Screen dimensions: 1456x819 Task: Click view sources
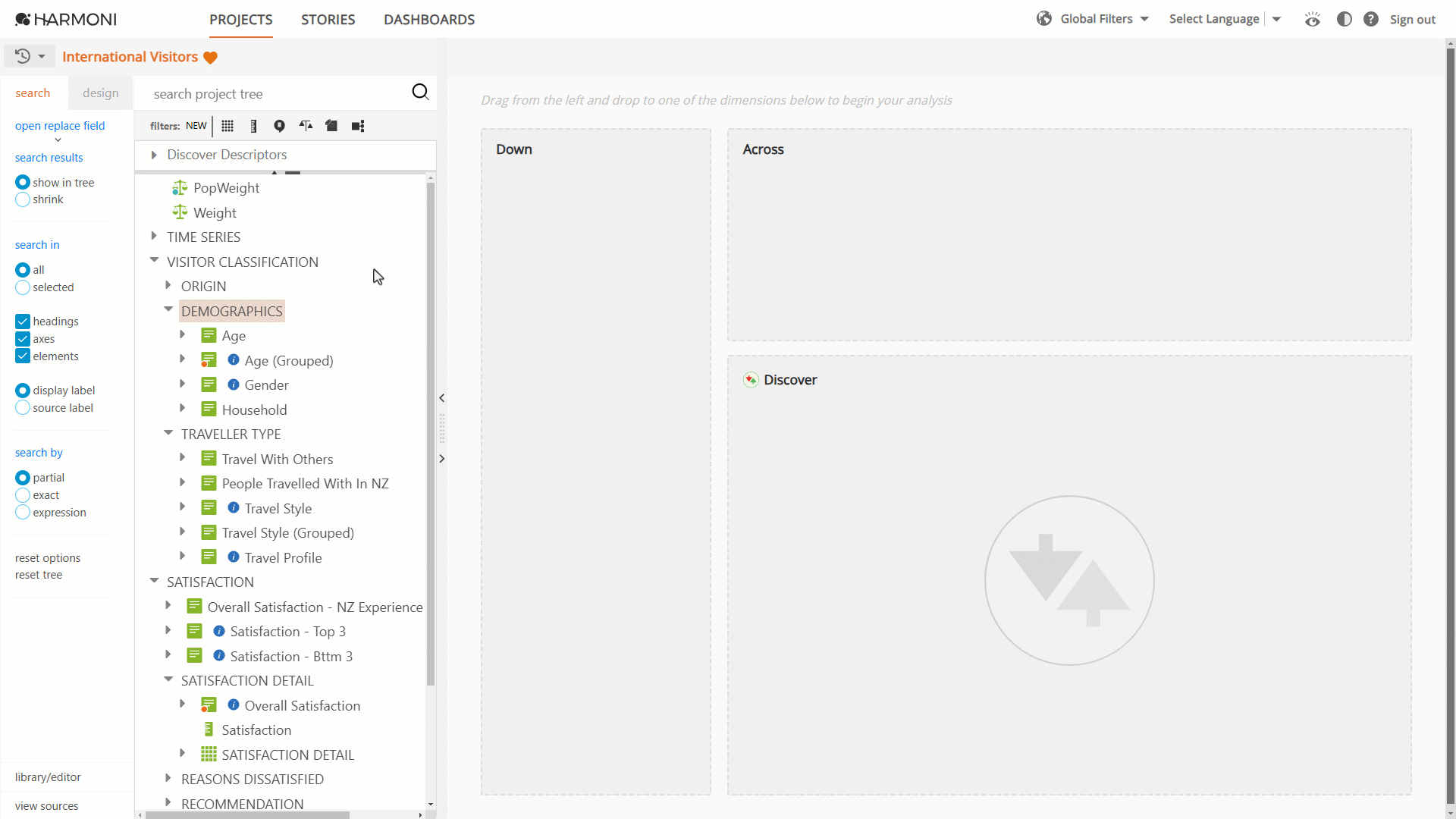click(x=46, y=806)
